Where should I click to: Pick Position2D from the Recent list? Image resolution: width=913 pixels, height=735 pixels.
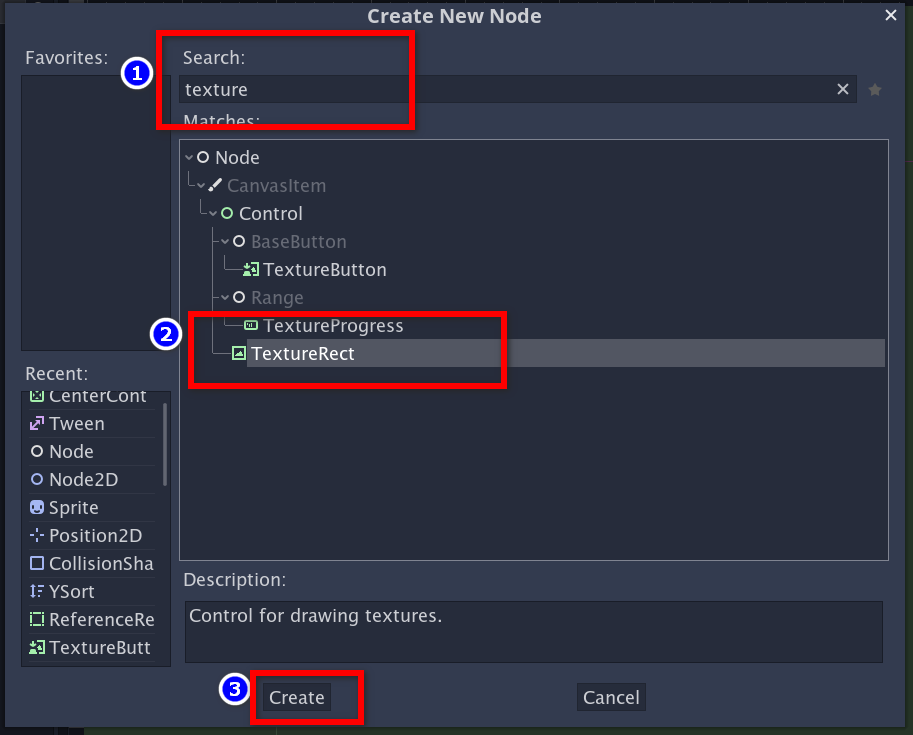pyautogui.click(x=92, y=535)
